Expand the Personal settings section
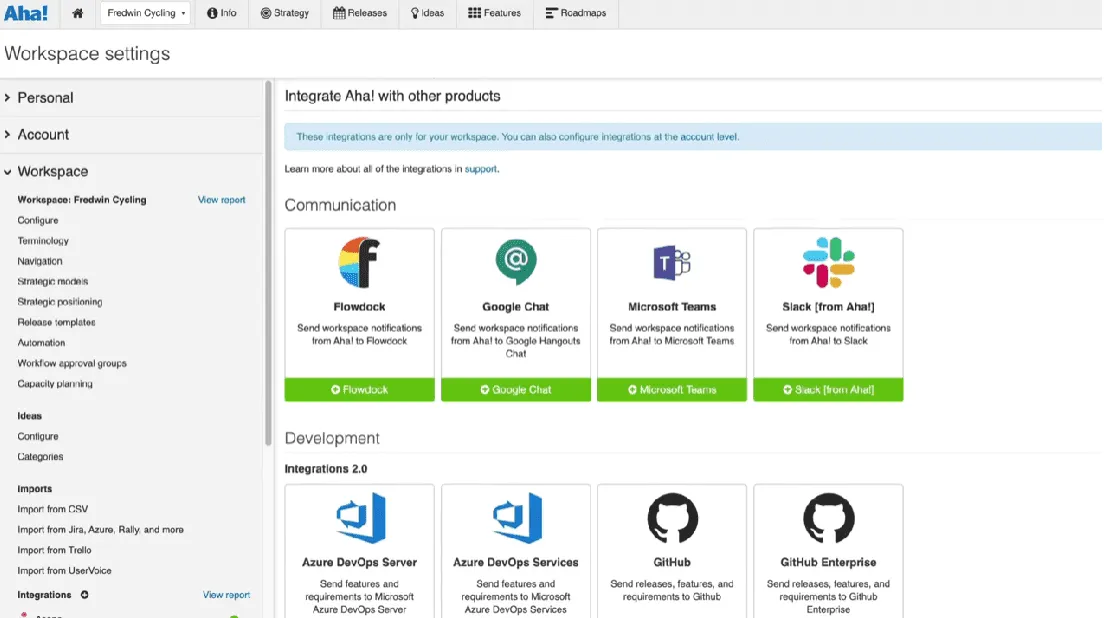 (x=39, y=98)
